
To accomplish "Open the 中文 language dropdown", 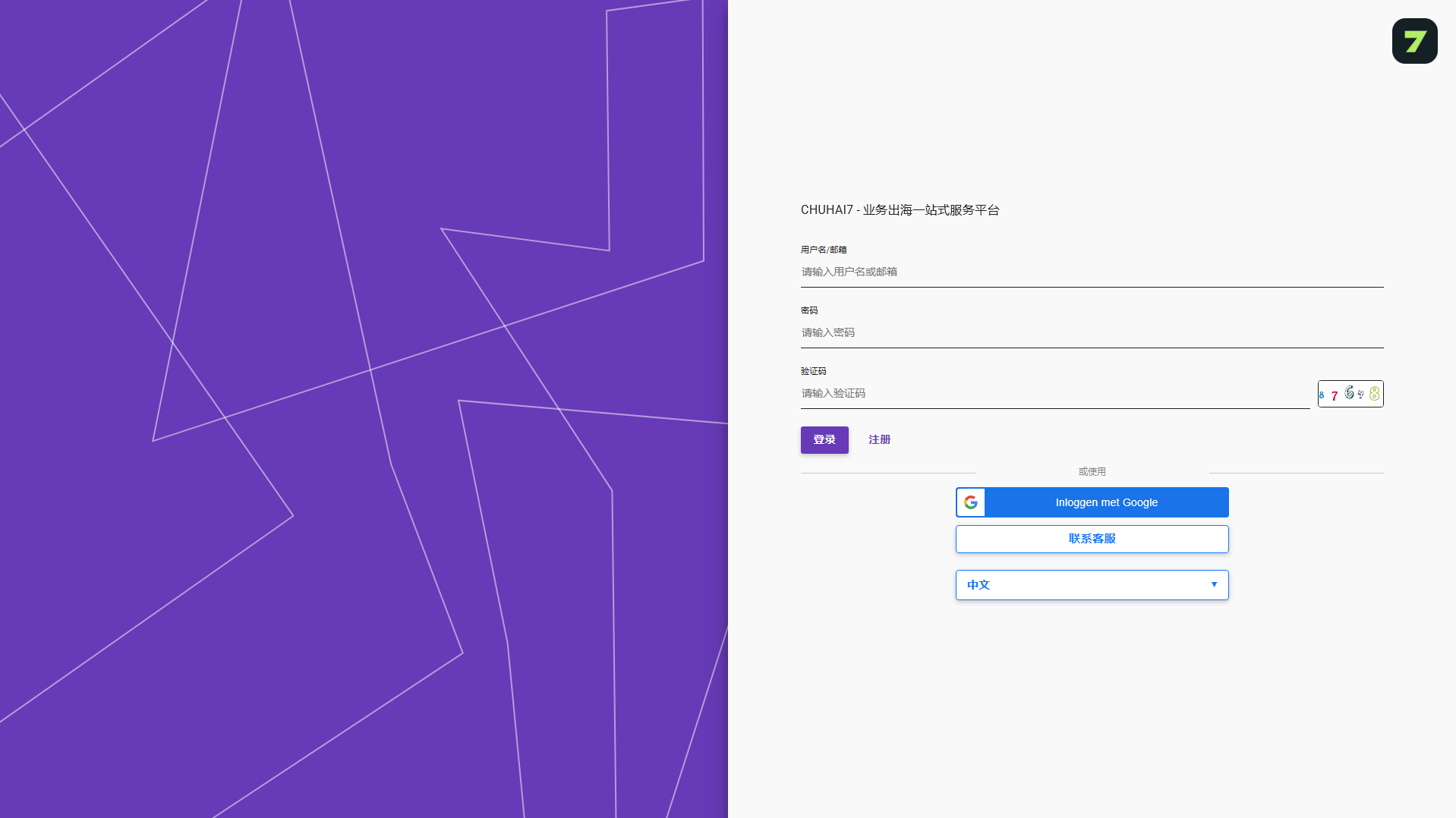I will click(1092, 585).
